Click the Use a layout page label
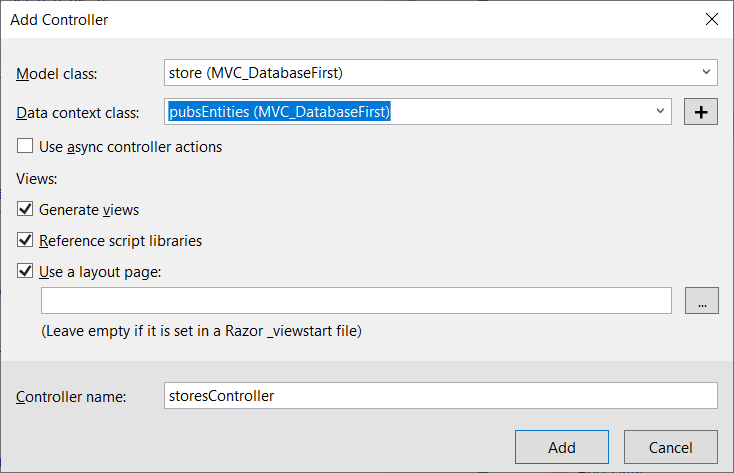The width and height of the screenshot is (734, 473). [100, 272]
